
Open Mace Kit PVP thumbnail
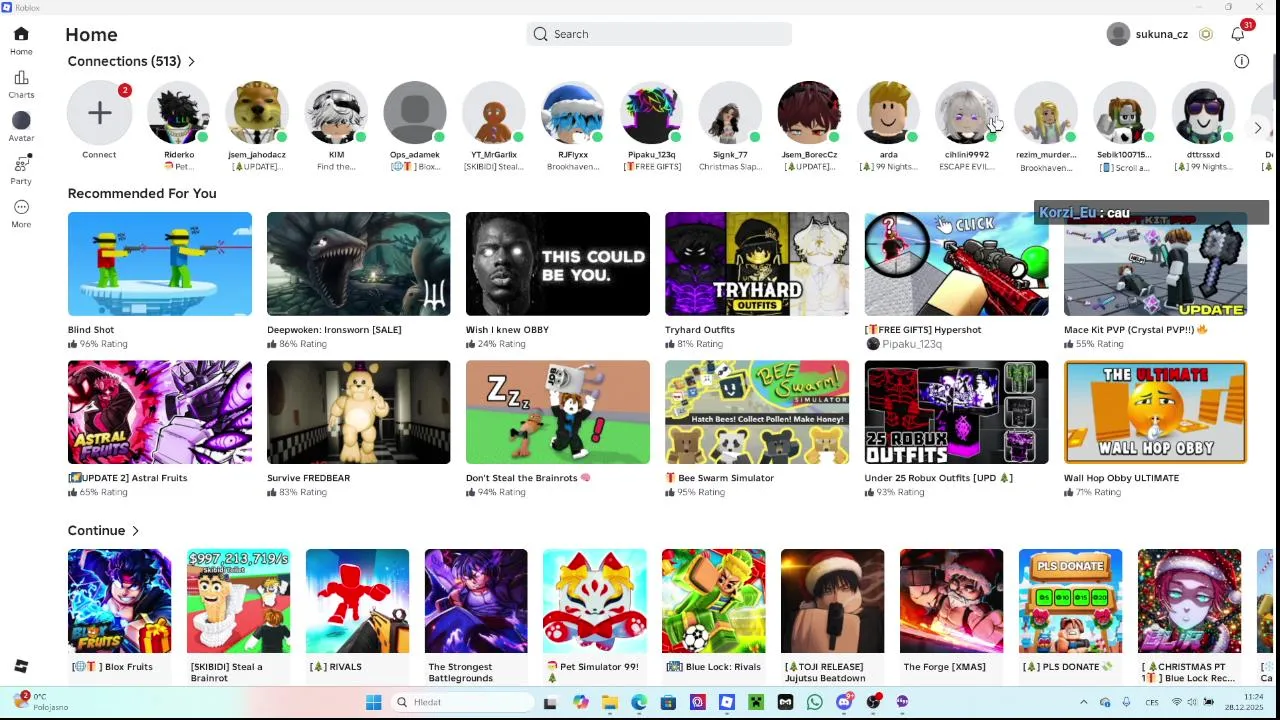click(x=1155, y=264)
